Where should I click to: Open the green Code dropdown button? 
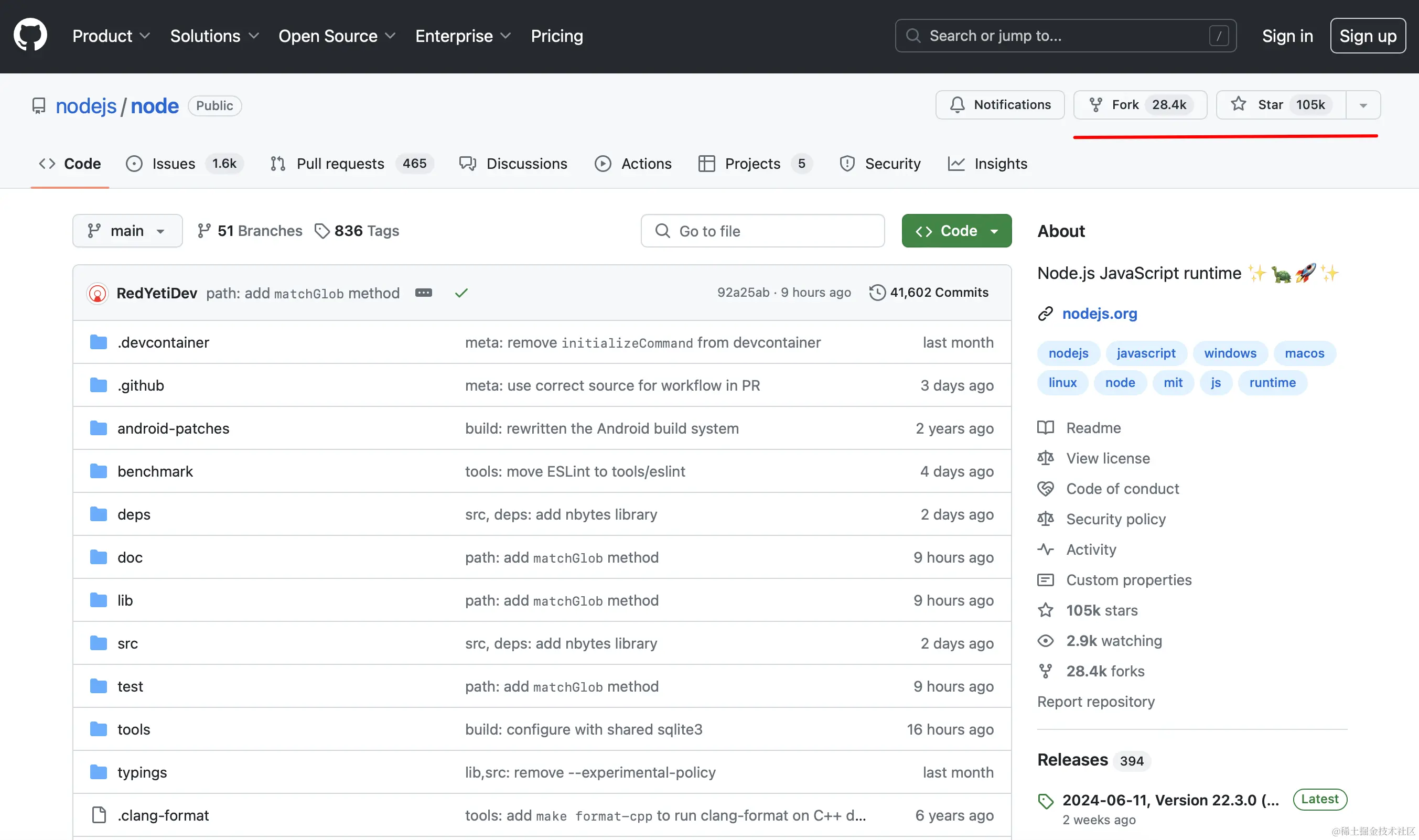[x=956, y=230]
